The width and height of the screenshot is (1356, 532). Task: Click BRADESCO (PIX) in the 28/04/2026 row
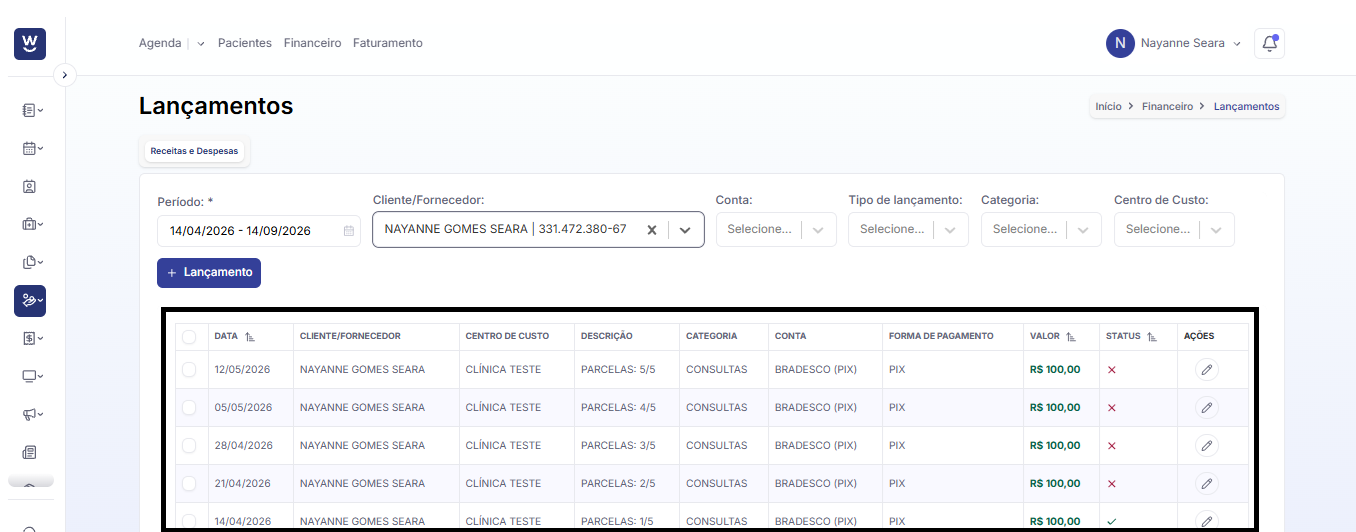816,446
